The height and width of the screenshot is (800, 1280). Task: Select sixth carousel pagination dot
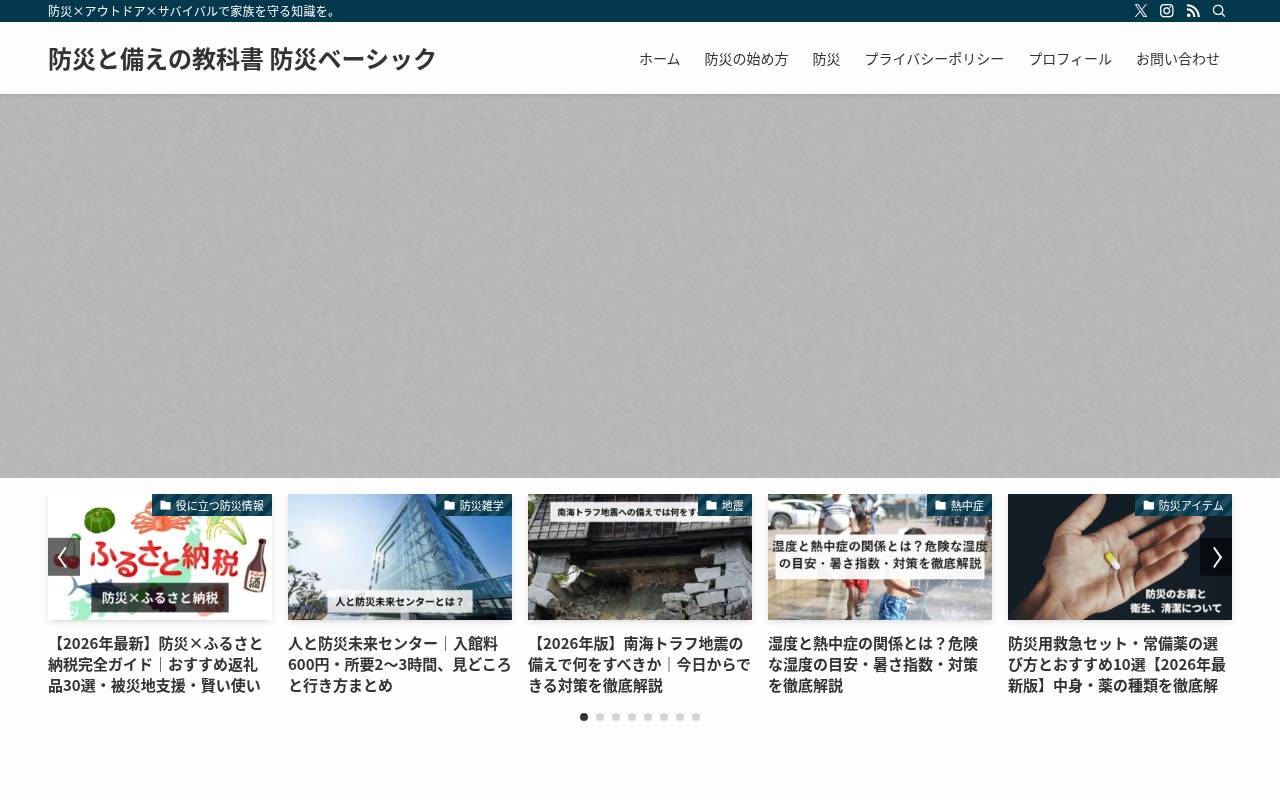(x=664, y=717)
